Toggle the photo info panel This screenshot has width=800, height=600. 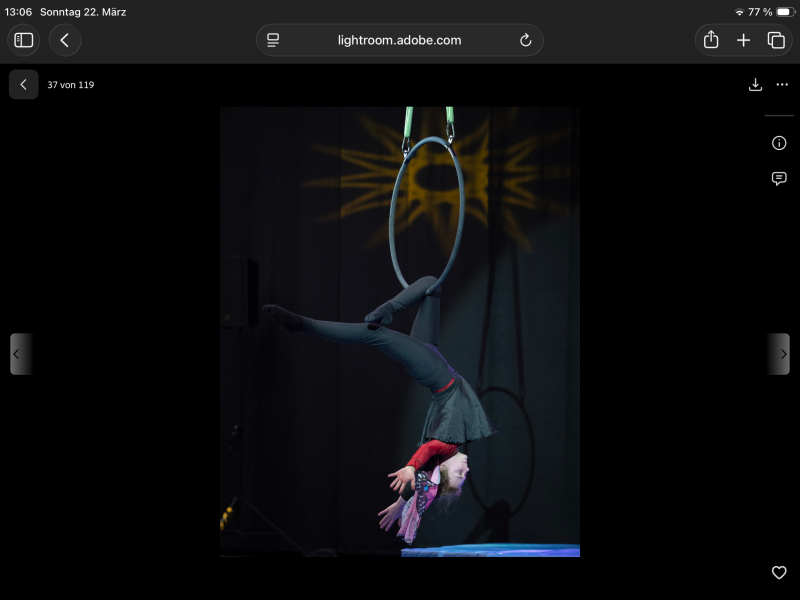779,143
